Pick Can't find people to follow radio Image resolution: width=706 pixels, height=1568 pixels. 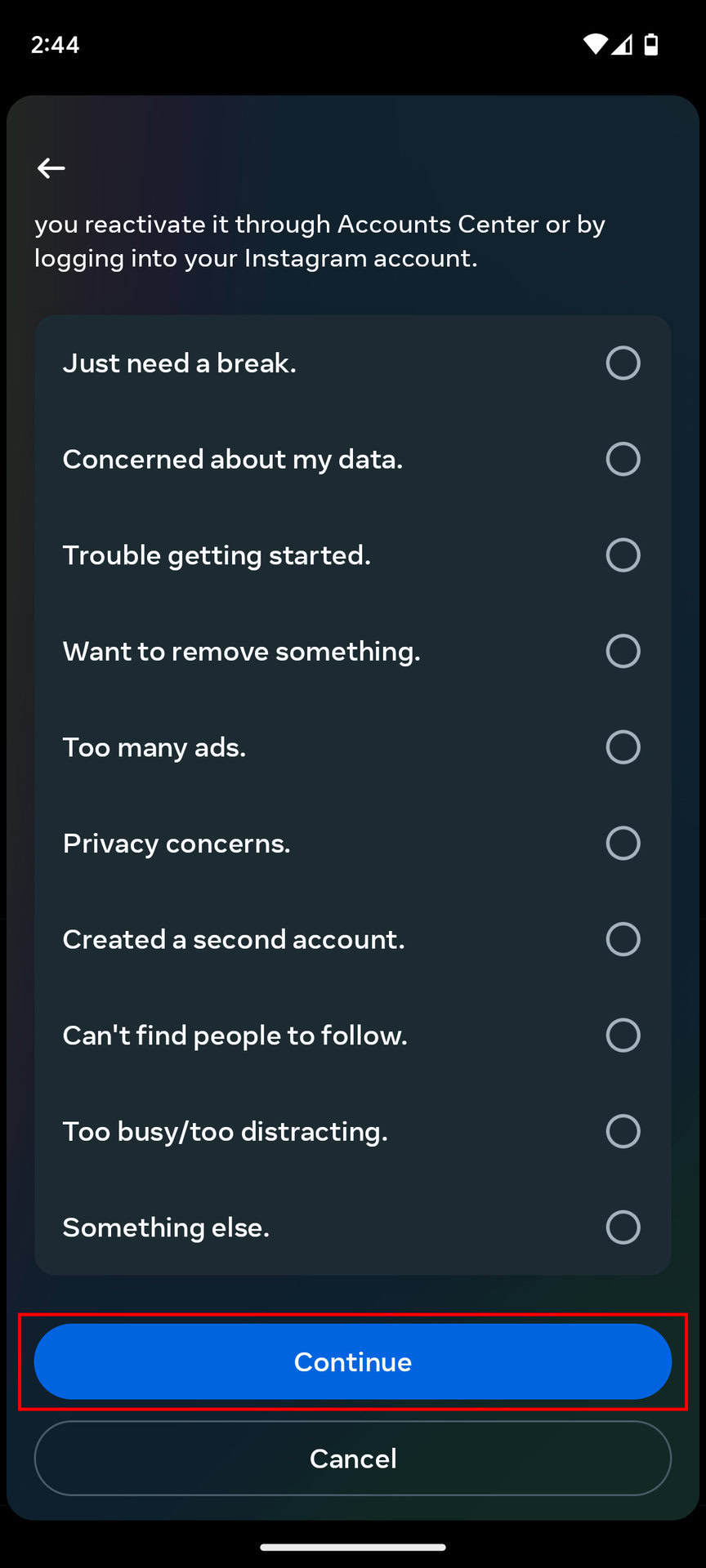tap(623, 1035)
